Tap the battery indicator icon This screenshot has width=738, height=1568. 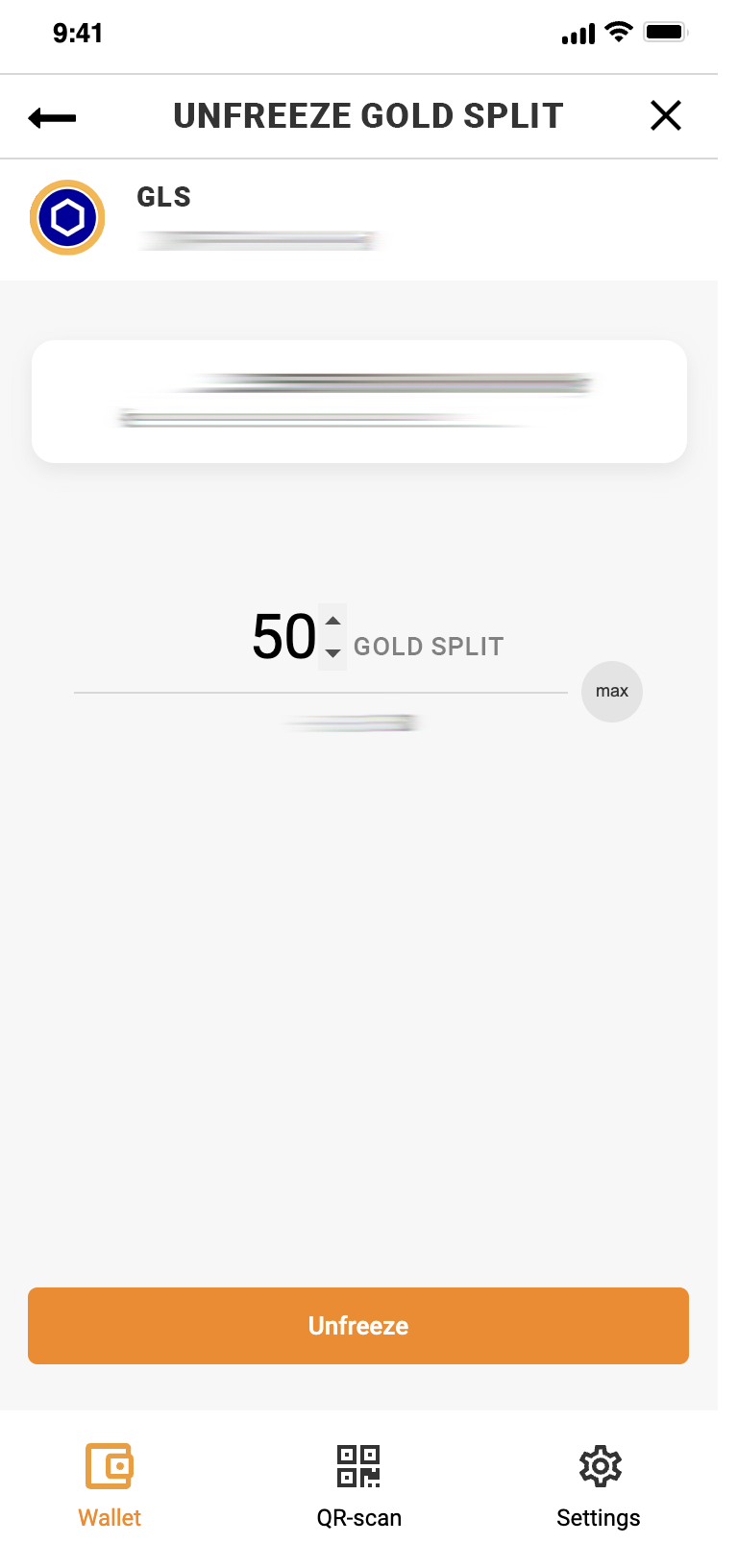click(666, 33)
